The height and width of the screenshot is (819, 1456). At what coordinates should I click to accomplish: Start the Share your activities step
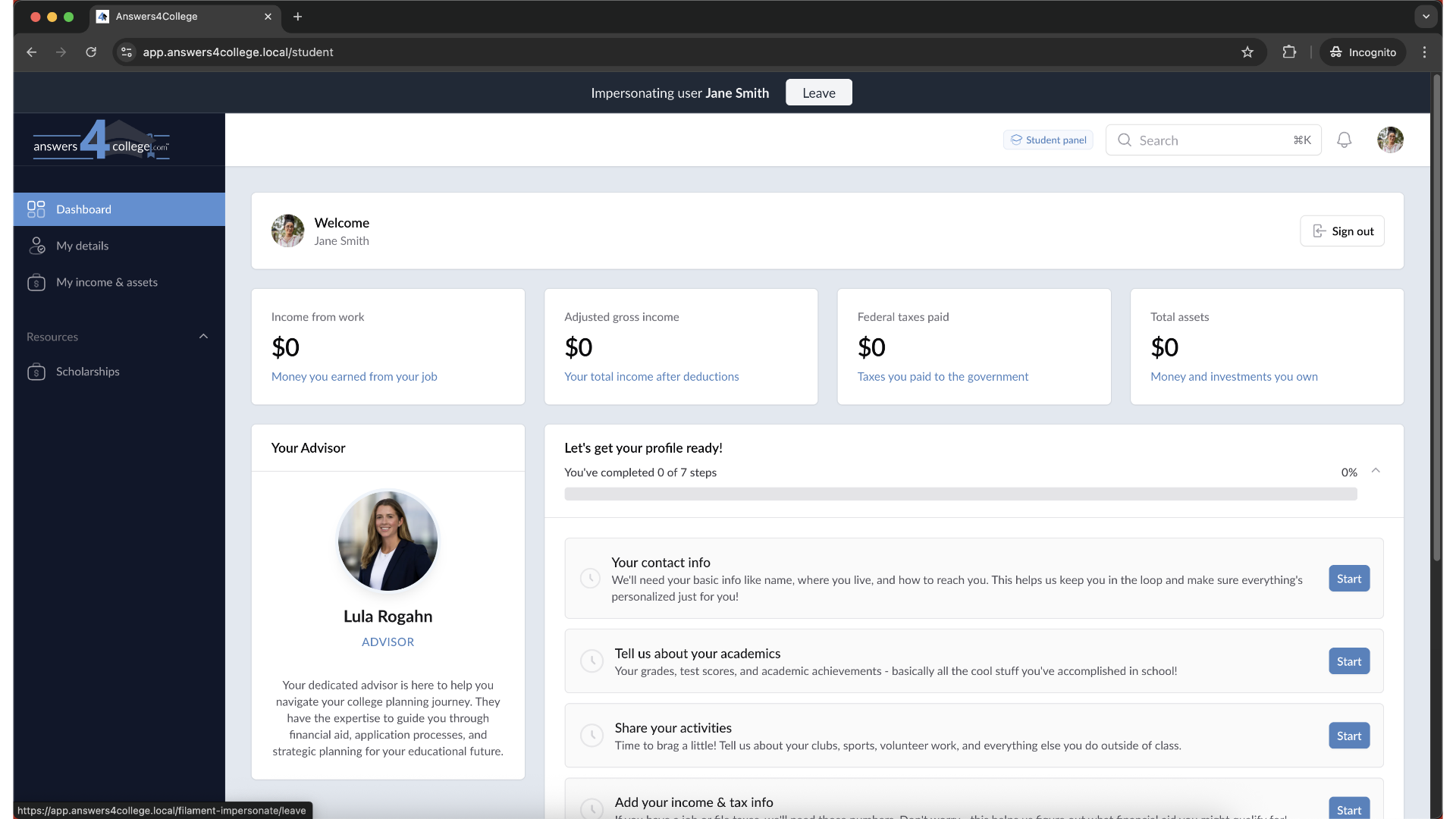pyautogui.click(x=1348, y=736)
